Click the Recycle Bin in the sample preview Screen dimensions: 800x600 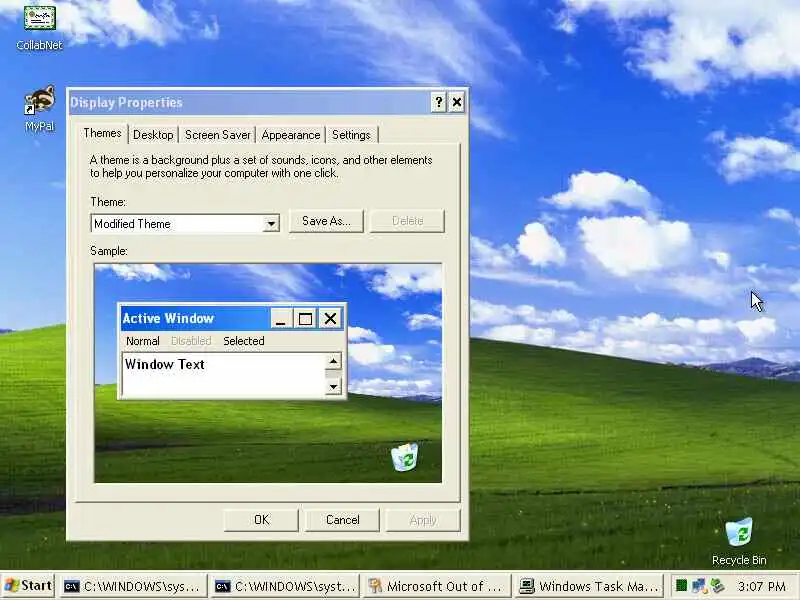[405, 457]
